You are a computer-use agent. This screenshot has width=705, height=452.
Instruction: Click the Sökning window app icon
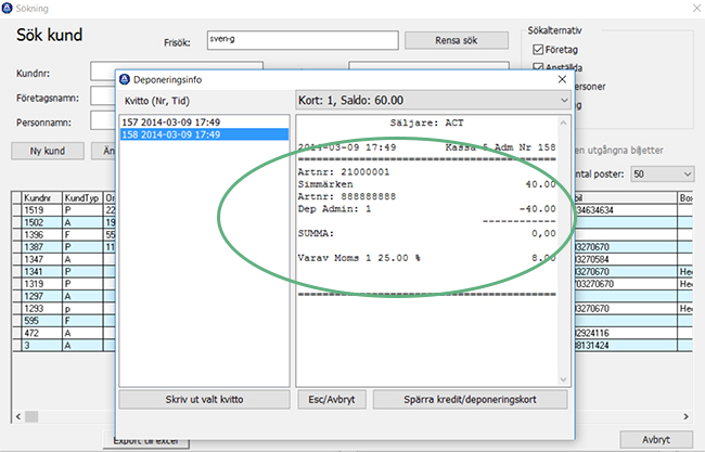point(7,8)
